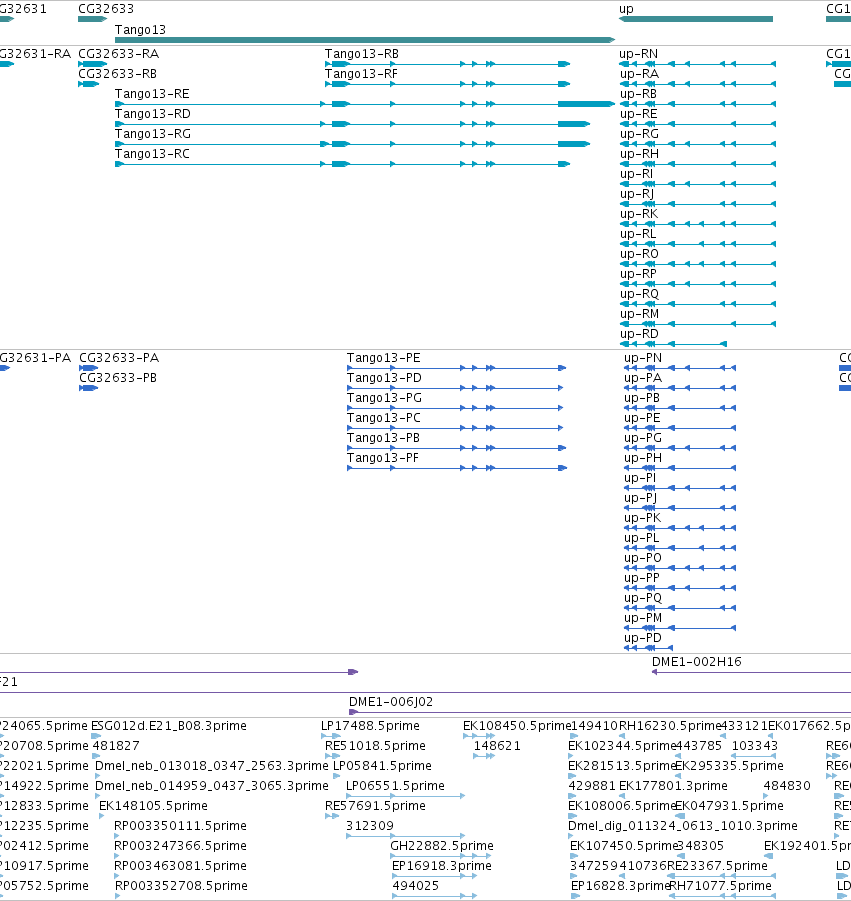
Task: Click the Tango13-PD protein label
Action: click(384, 378)
